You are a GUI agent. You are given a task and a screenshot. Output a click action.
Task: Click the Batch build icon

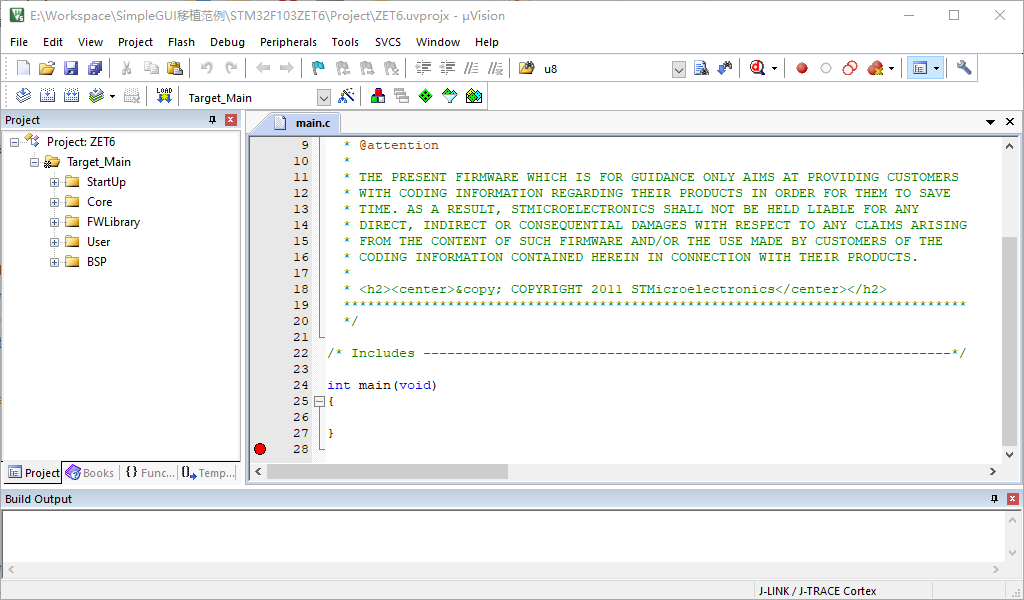point(96,97)
